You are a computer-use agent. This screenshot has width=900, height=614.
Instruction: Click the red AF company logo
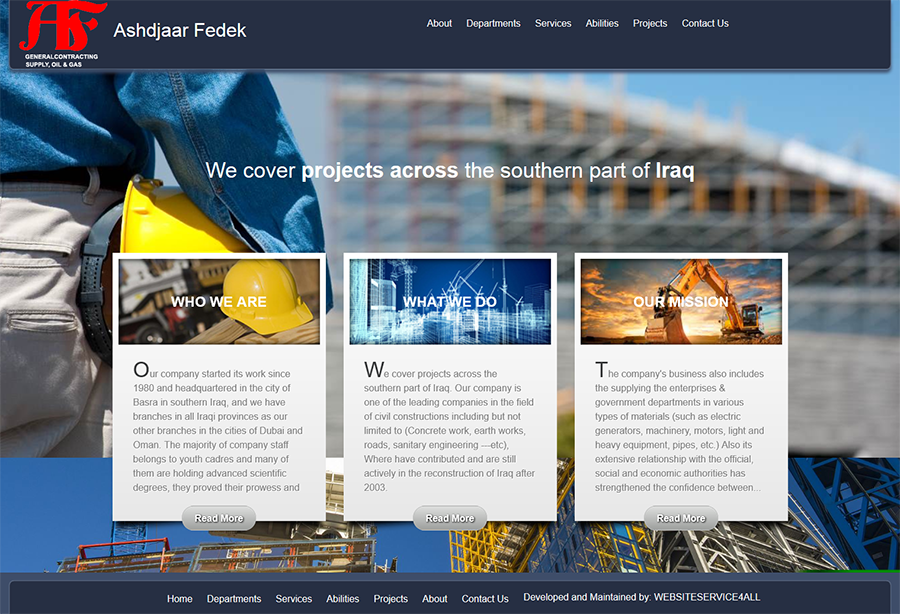coord(62,30)
